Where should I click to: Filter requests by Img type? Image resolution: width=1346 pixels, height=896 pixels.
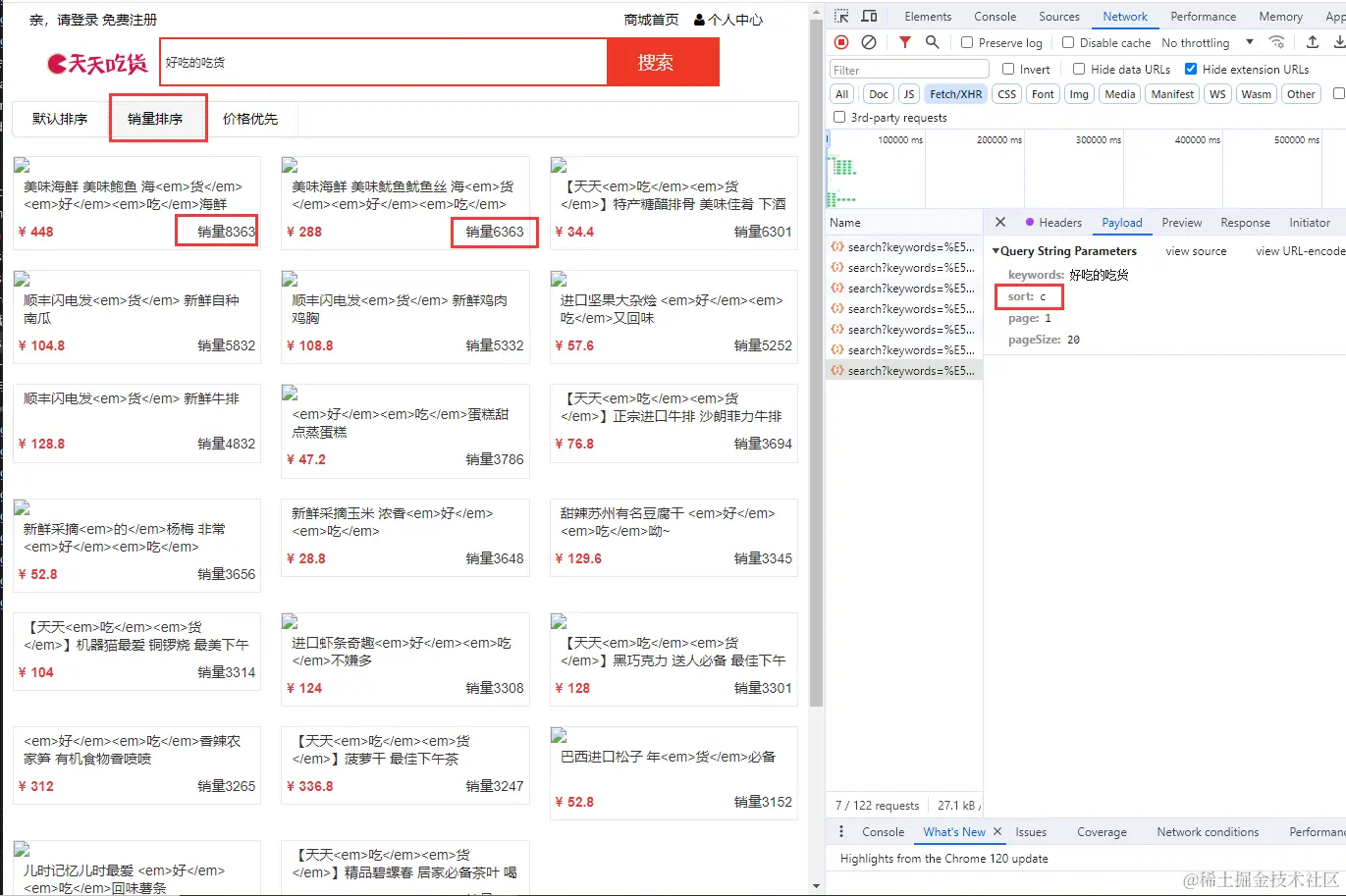(1079, 94)
